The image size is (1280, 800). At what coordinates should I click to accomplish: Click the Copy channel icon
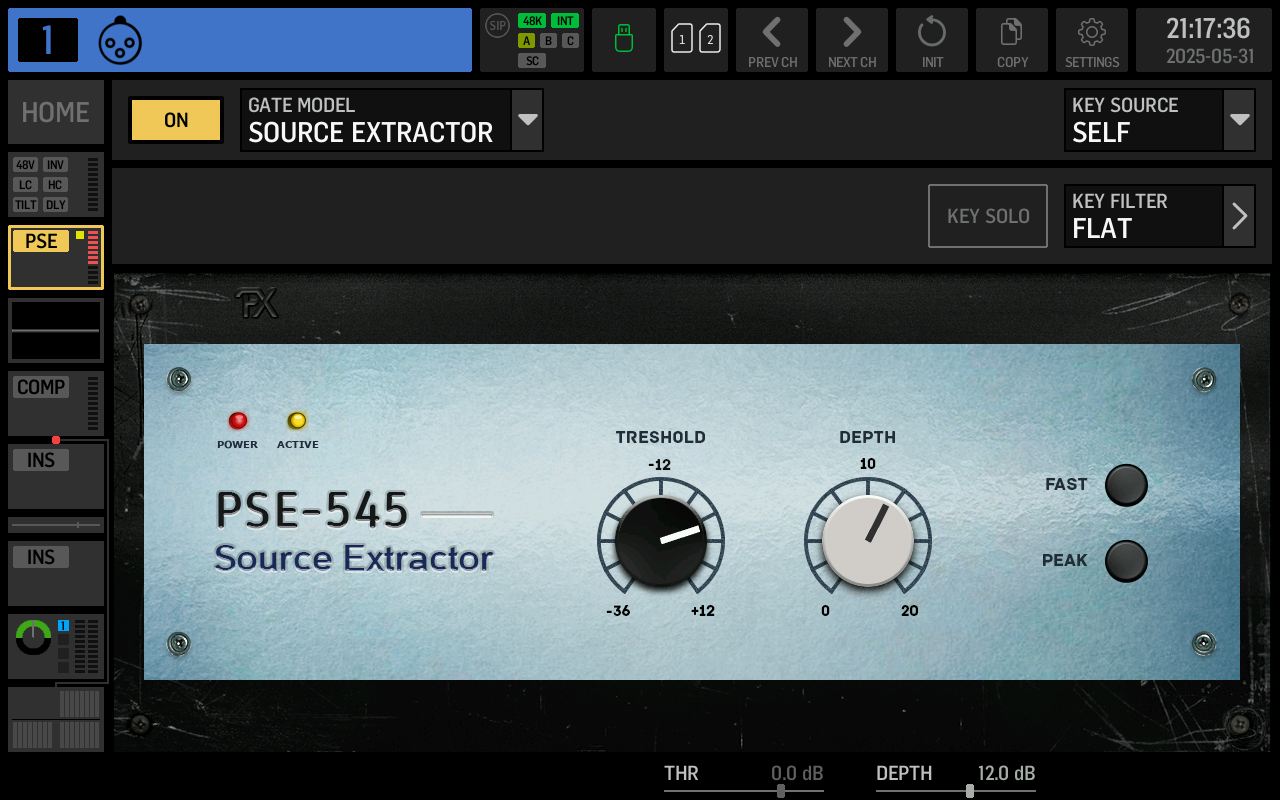point(1011,40)
